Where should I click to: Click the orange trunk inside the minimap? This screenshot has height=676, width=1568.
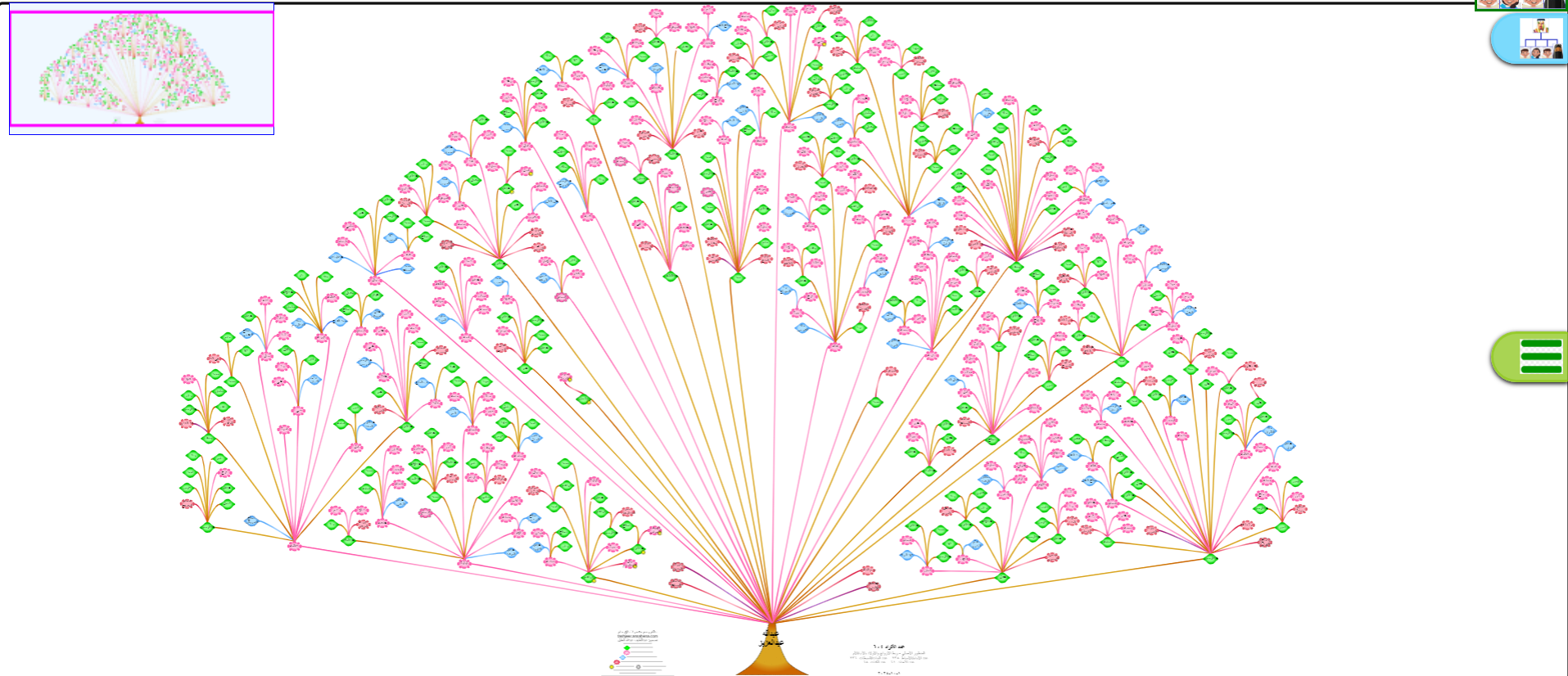[140, 120]
